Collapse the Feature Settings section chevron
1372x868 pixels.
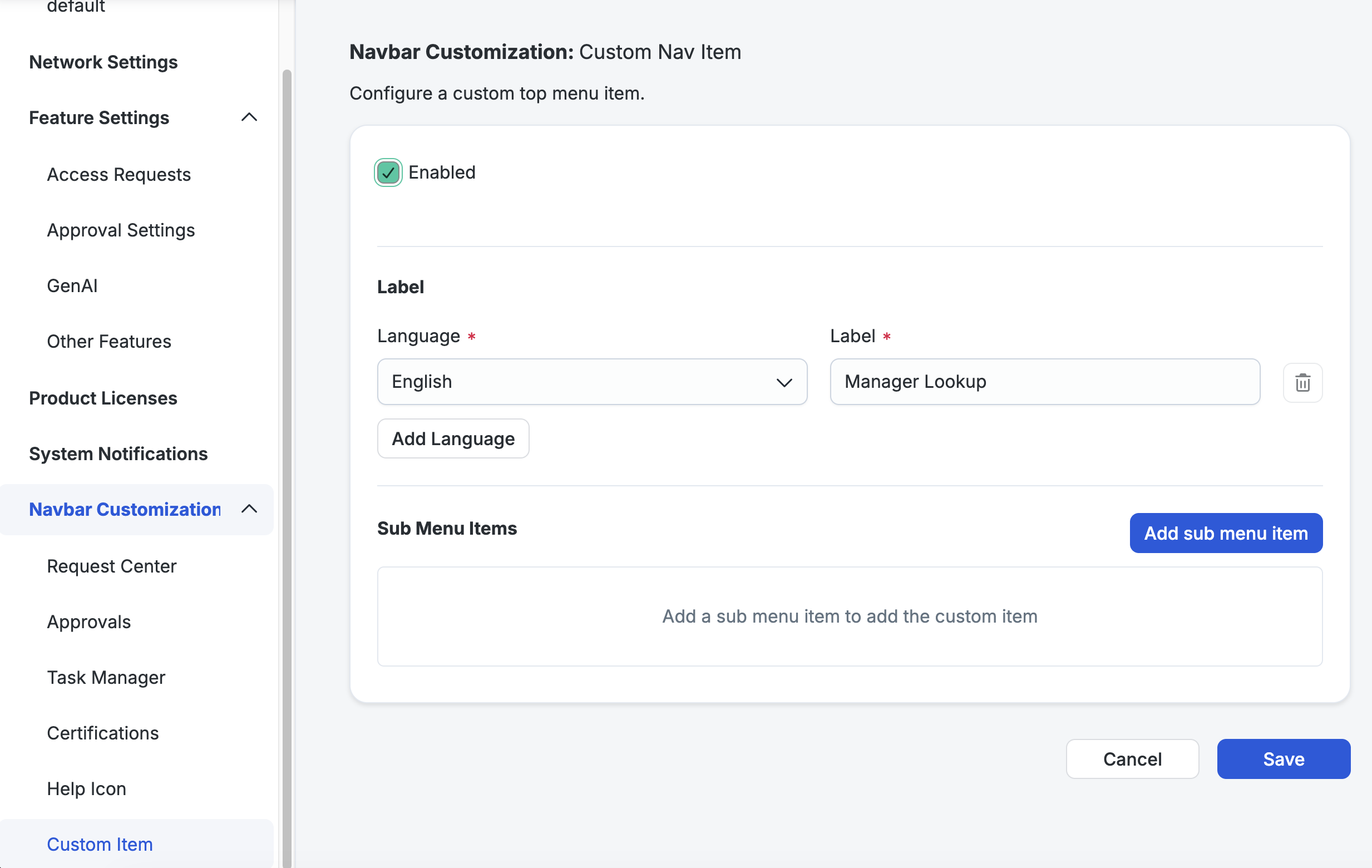[249, 117]
